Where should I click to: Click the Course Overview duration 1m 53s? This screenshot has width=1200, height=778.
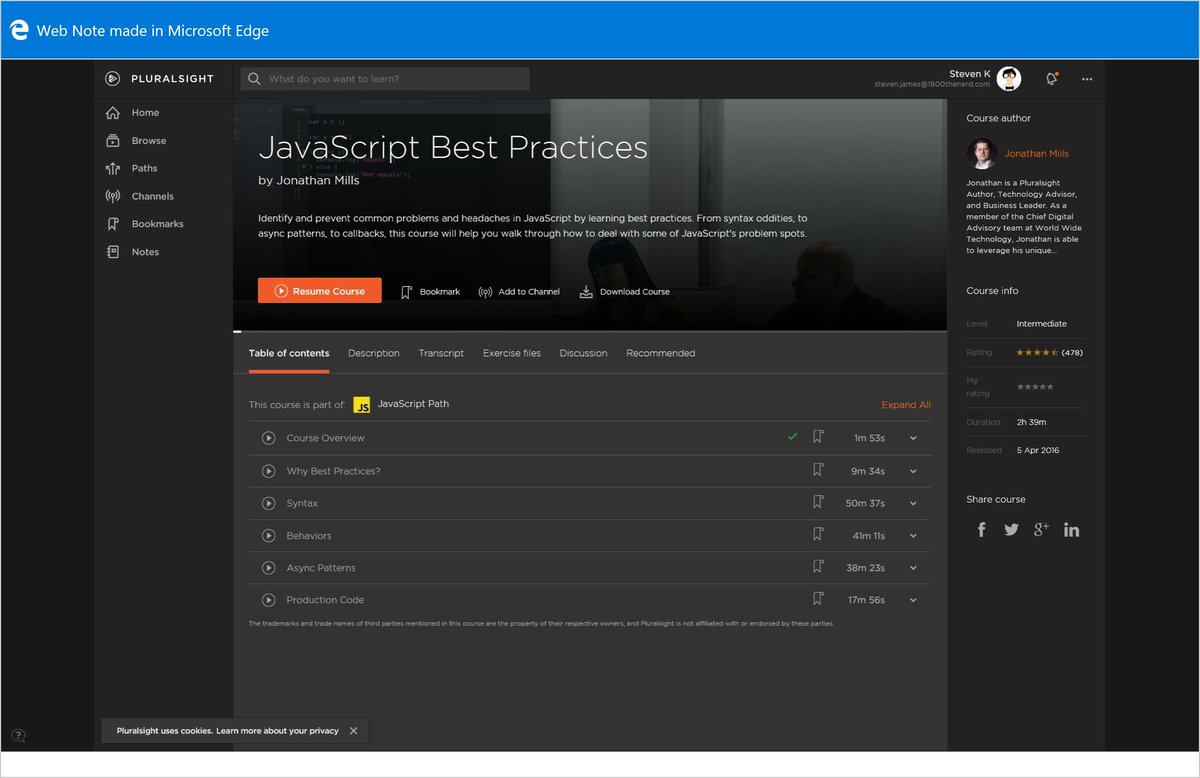tap(869, 438)
